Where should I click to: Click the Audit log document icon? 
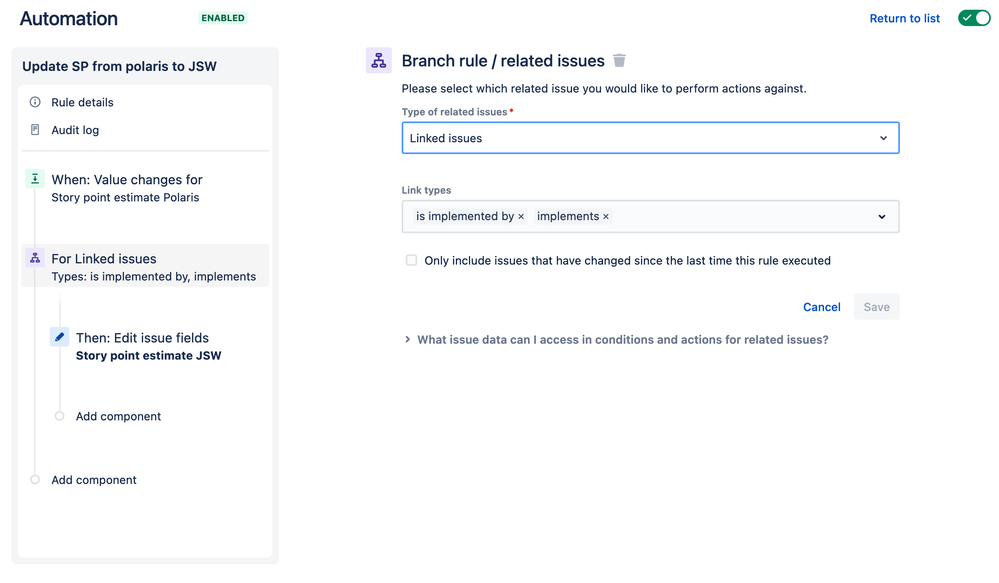35,130
